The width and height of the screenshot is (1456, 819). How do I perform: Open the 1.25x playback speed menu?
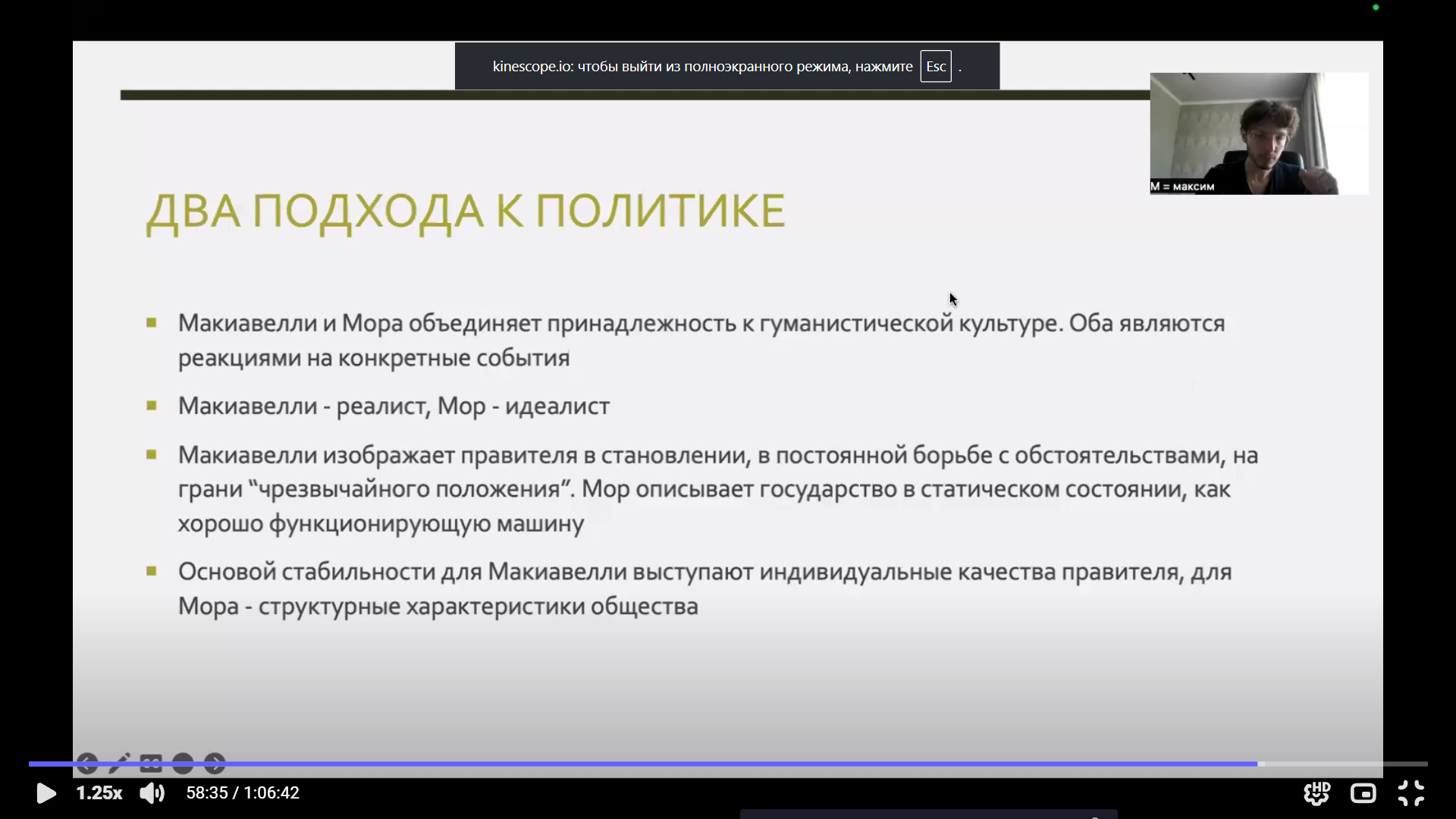coord(99,793)
